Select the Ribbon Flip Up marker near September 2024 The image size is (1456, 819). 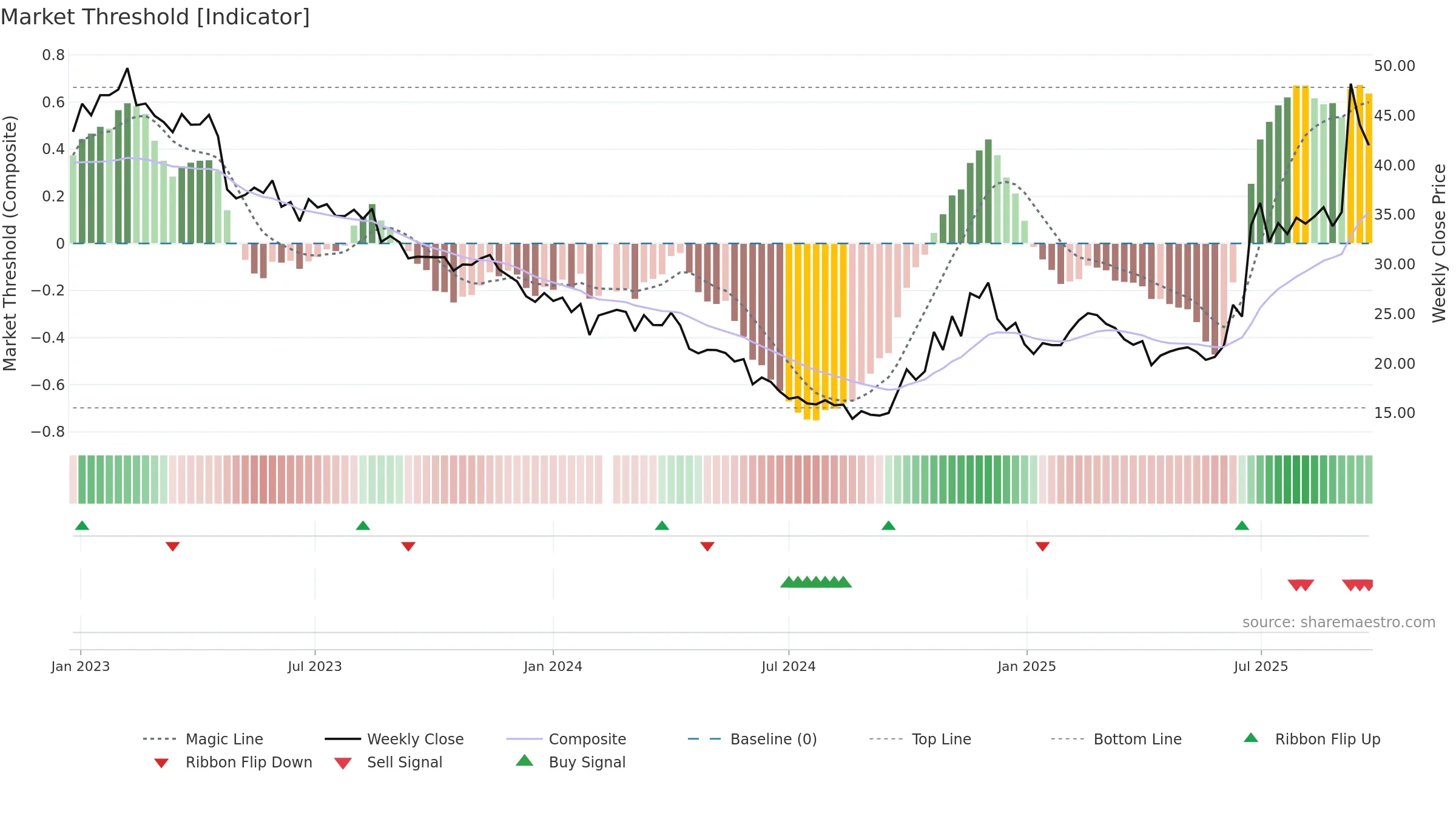point(888,525)
